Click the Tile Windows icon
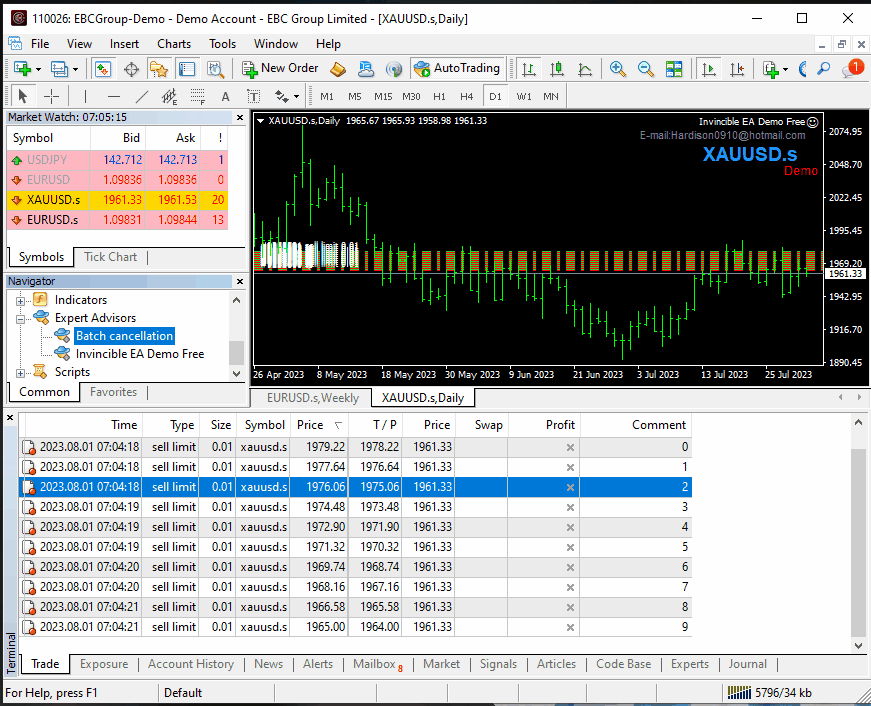Viewport: 871px width, 706px height. pos(674,69)
